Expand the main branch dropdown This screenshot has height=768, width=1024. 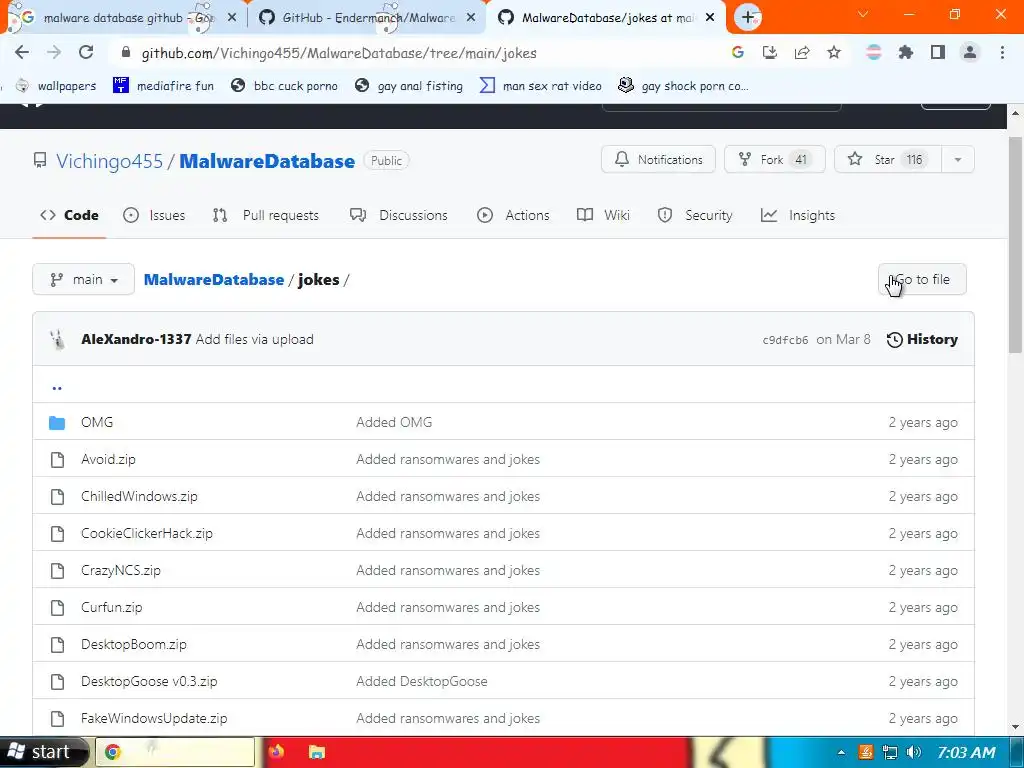pos(84,280)
